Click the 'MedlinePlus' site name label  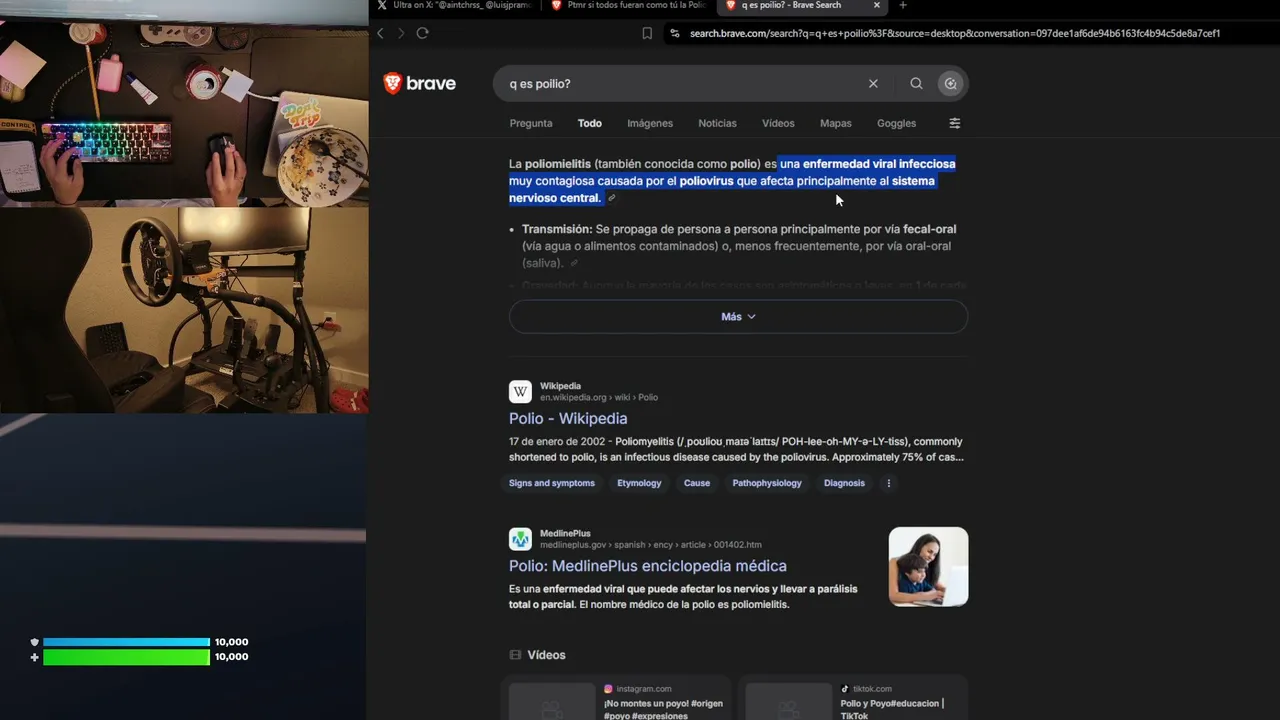[x=565, y=534]
